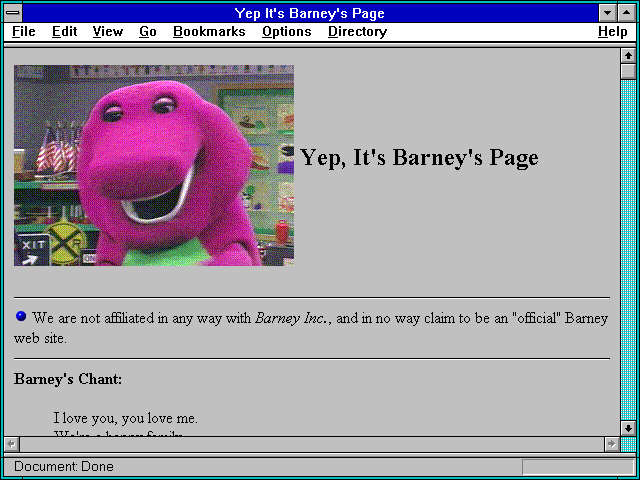The width and height of the screenshot is (640, 480).
Task: Click the horizontal scrollbar right arrow
Action: pyautogui.click(x=612, y=444)
